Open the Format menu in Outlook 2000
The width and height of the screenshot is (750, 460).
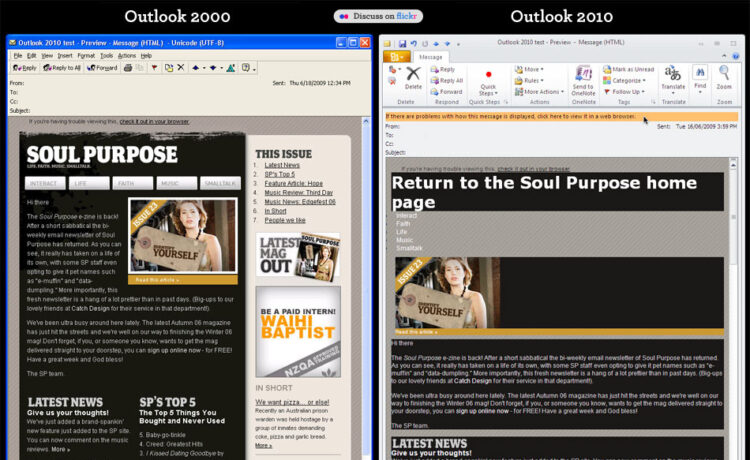click(86, 55)
